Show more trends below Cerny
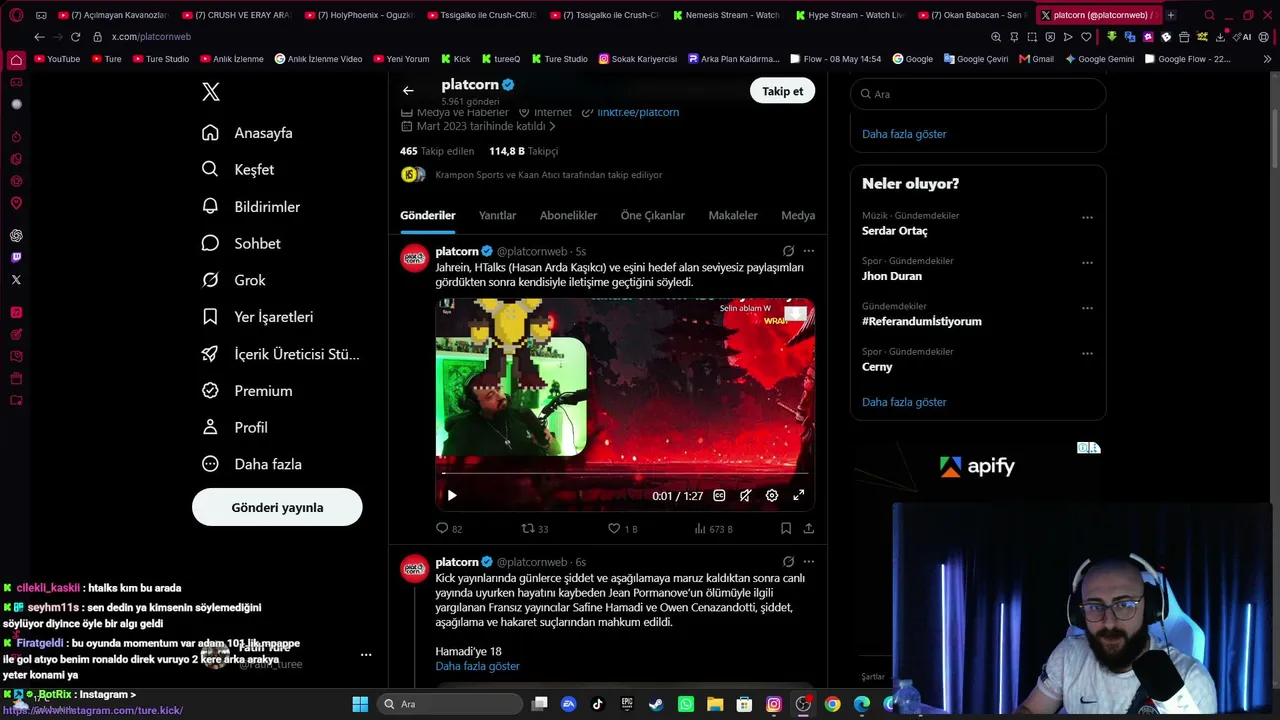The height and width of the screenshot is (720, 1280). [x=904, y=402]
